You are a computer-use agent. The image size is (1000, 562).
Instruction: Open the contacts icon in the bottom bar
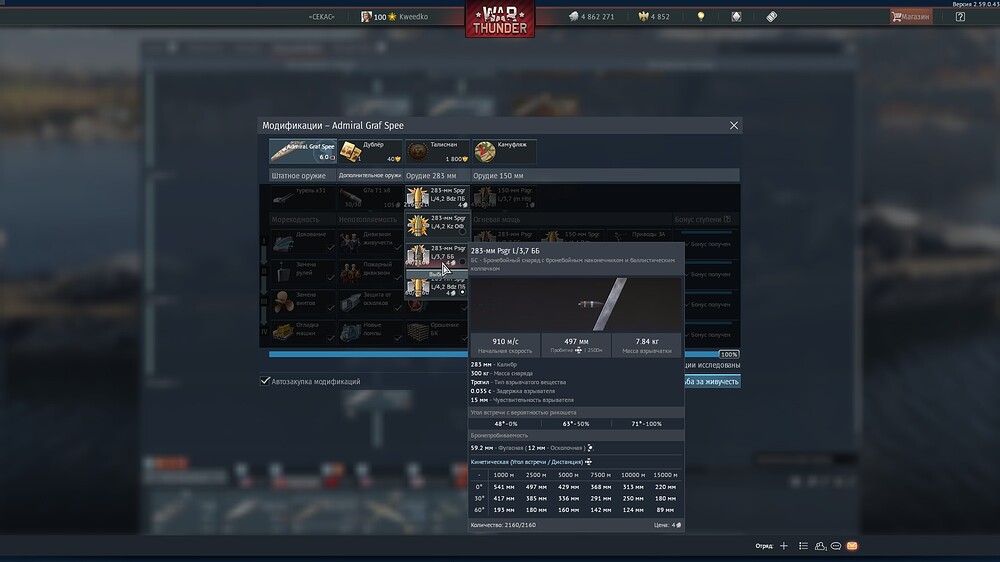click(x=820, y=546)
